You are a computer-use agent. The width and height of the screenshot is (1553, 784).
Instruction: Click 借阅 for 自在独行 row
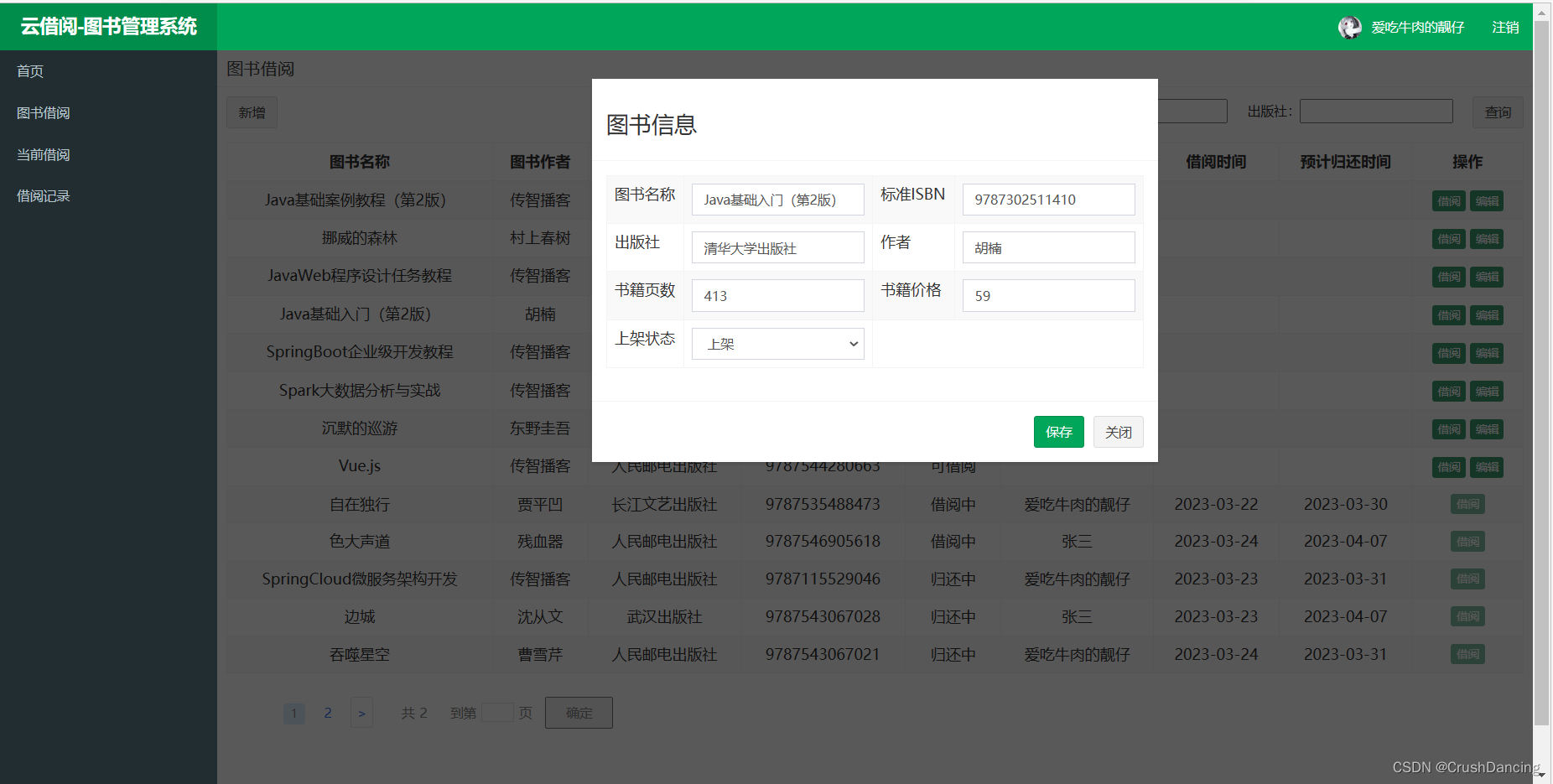(x=1467, y=504)
